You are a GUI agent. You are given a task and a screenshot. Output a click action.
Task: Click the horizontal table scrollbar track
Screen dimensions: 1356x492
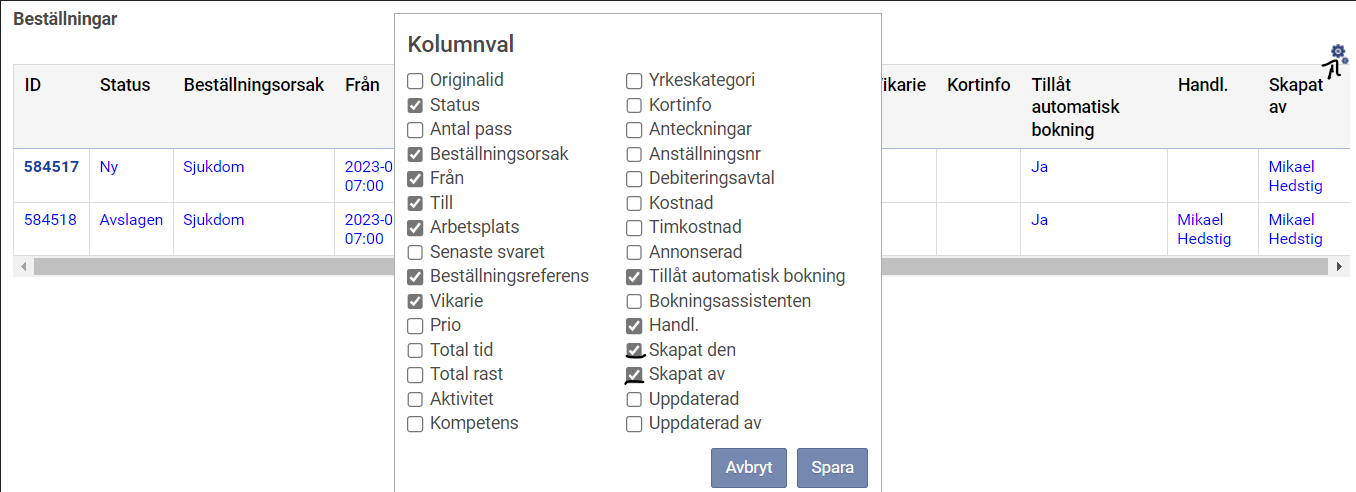(x=680, y=267)
